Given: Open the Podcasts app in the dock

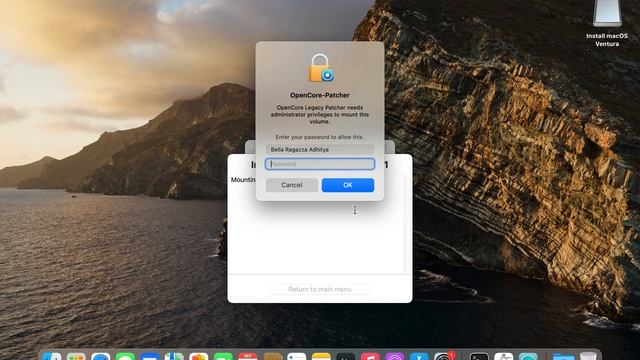Looking at the screenshot, I should point(395,357).
